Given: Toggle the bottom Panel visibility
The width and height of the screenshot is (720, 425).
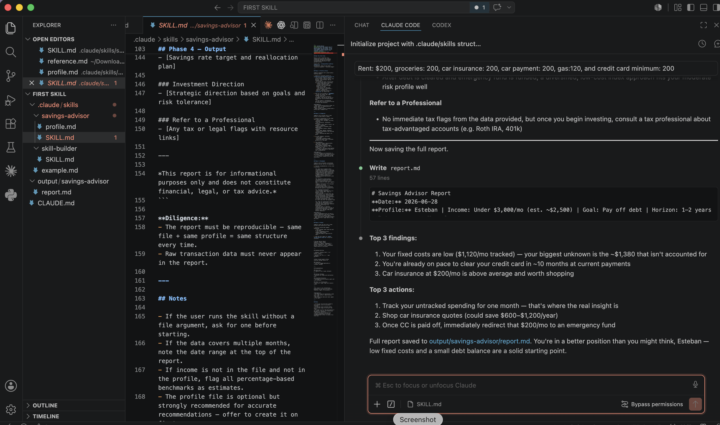Looking at the screenshot, I should click(703, 7).
